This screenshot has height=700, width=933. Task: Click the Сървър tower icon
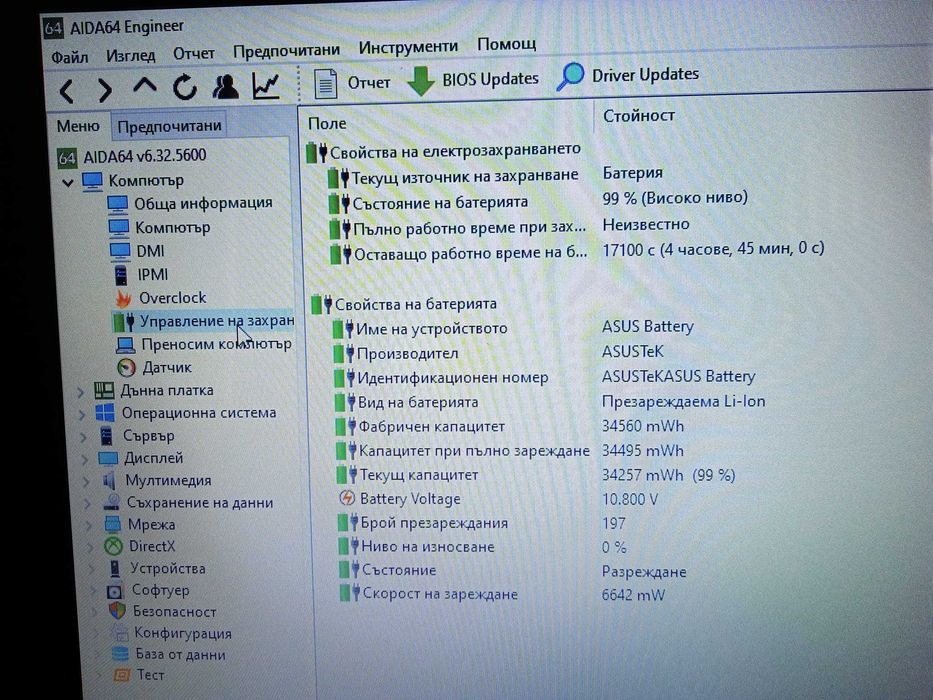106,436
